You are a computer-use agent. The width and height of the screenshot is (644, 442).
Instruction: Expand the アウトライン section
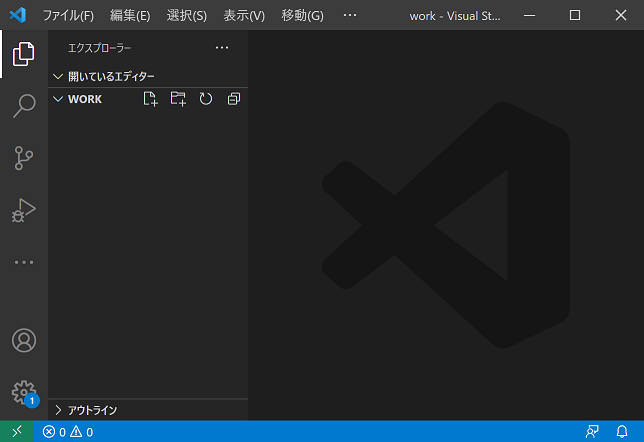click(148, 410)
